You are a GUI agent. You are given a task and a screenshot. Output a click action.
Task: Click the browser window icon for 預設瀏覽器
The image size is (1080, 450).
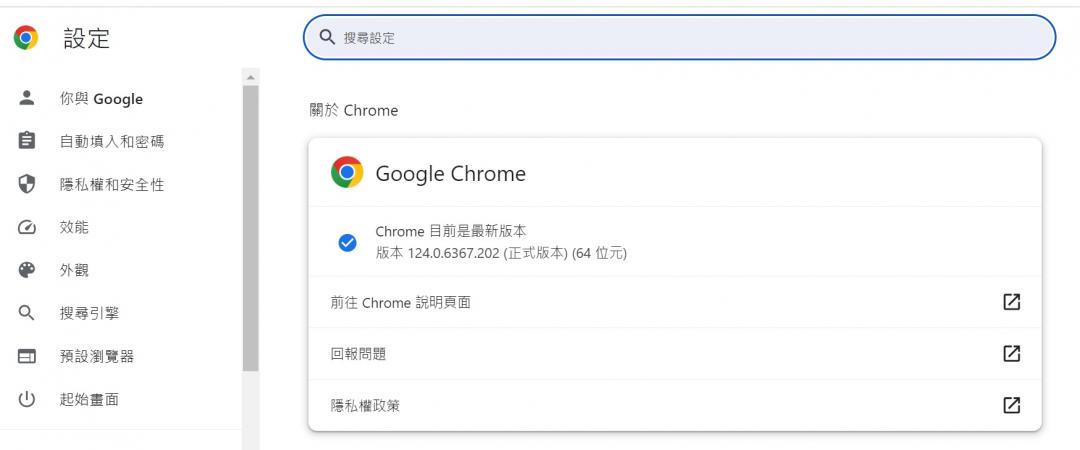(27, 356)
